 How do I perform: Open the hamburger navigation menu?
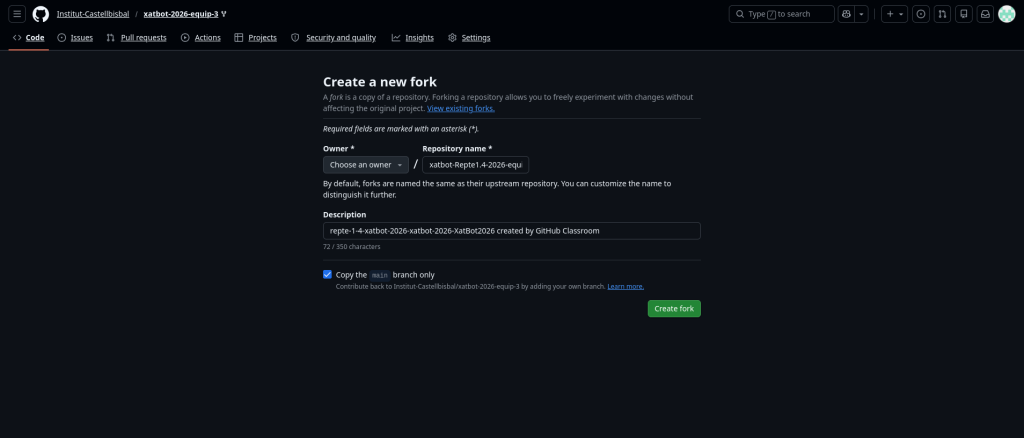(x=17, y=14)
